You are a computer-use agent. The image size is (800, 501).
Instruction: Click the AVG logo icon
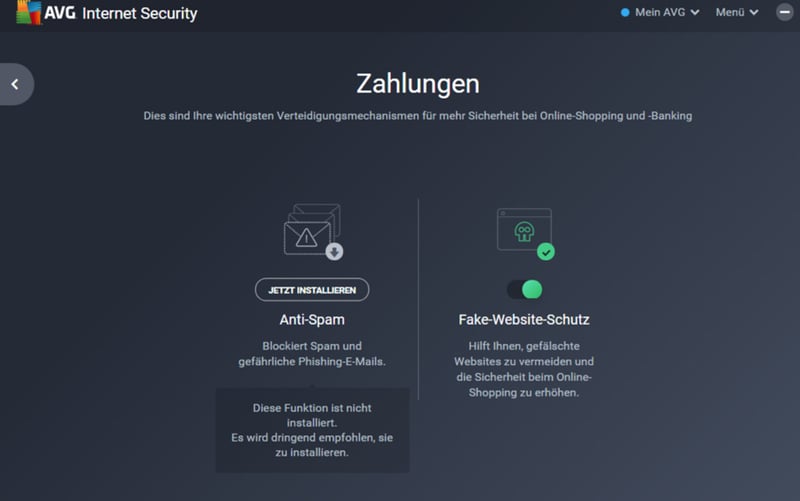point(29,12)
